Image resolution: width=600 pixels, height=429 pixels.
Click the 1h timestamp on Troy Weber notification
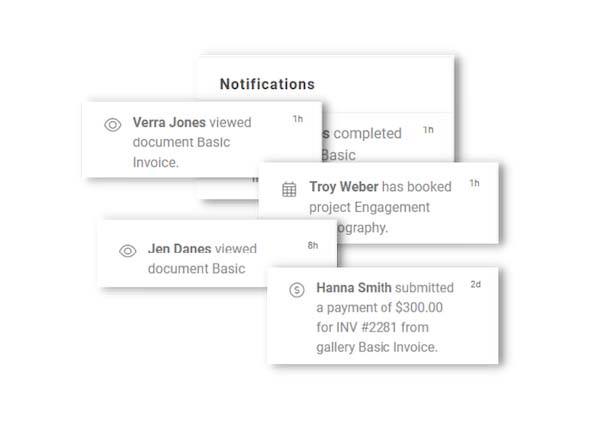474,183
